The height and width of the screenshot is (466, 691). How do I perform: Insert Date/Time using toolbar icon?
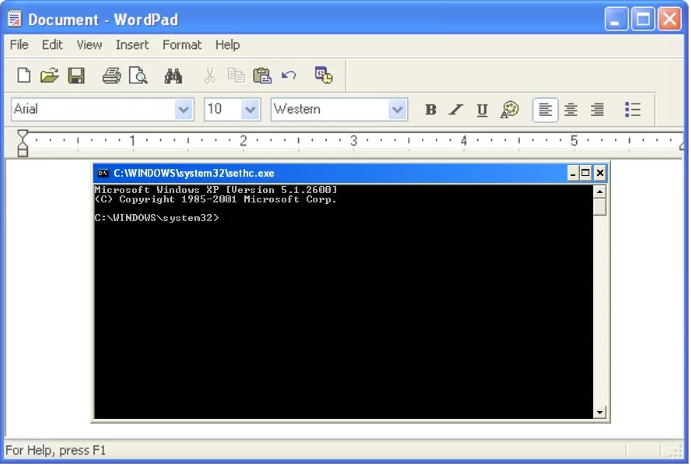(x=323, y=75)
